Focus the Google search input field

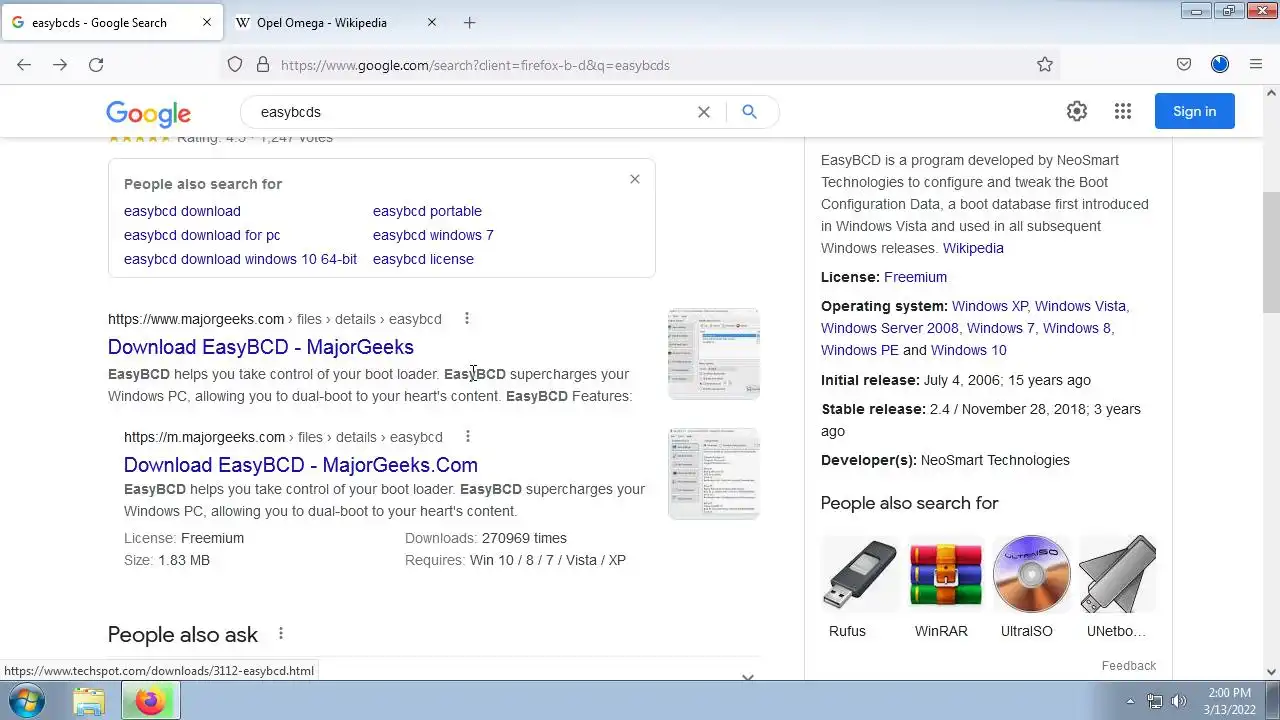(x=470, y=112)
